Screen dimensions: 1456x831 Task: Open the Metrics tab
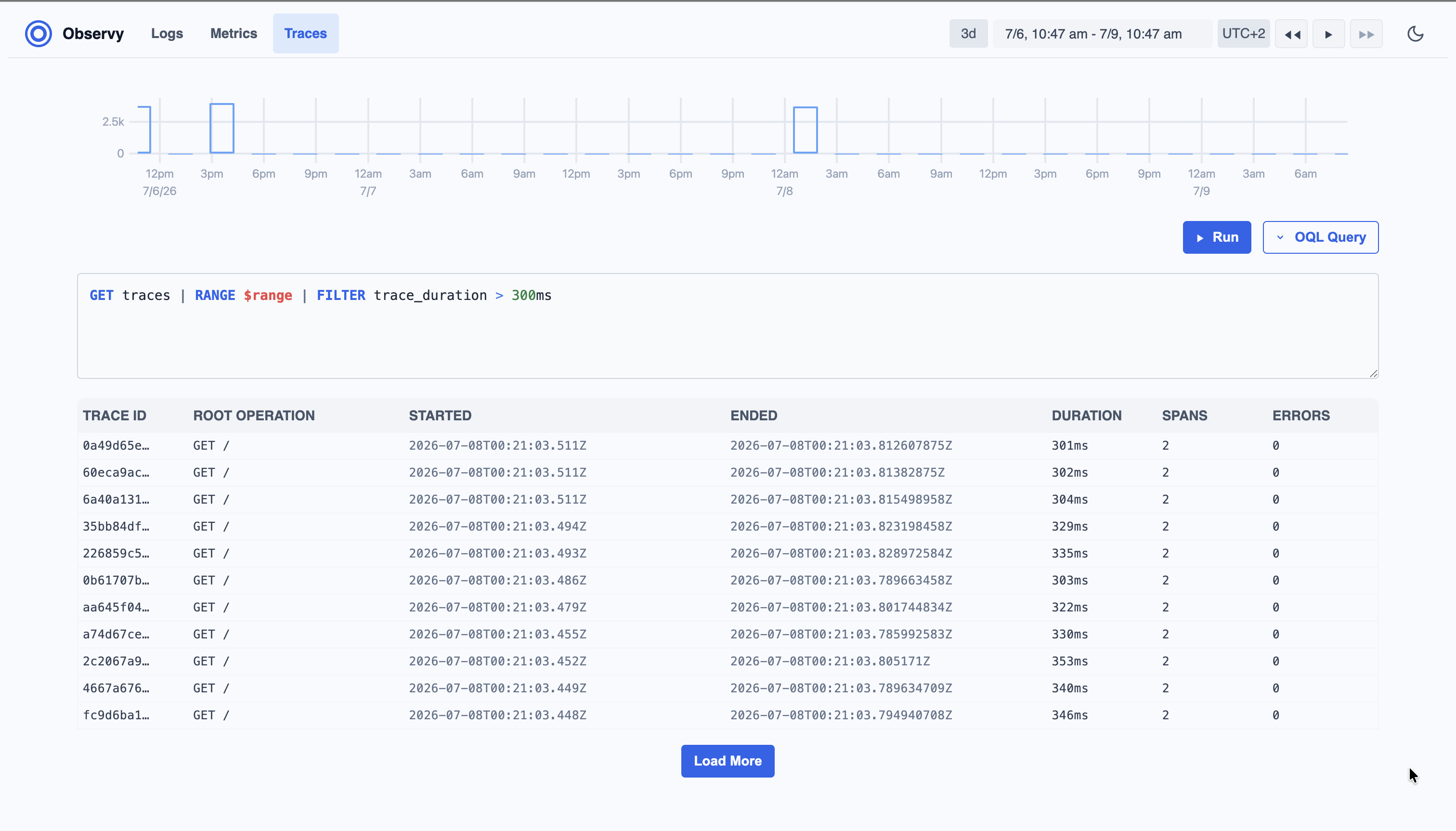coord(234,34)
